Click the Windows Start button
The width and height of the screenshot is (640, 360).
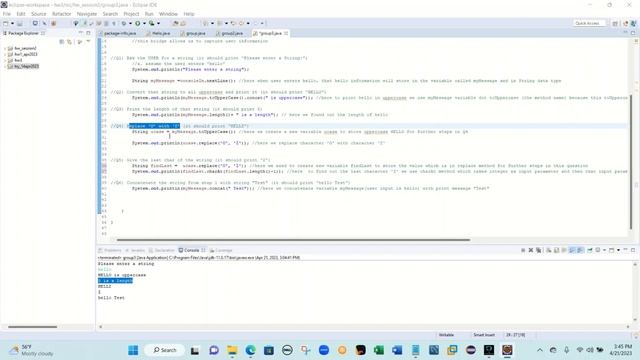point(133,350)
